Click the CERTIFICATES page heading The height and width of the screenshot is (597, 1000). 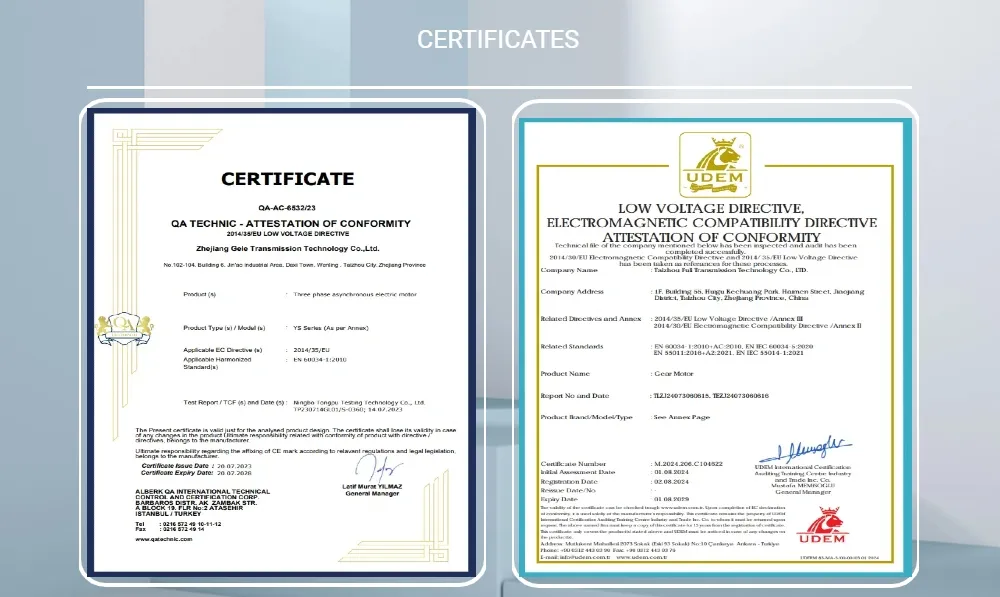click(x=499, y=39)
